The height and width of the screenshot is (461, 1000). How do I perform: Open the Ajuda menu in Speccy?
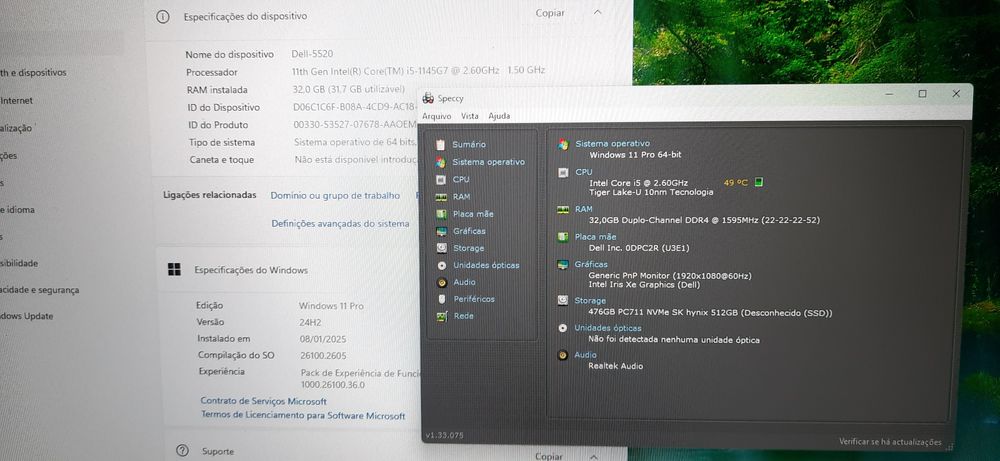[x=499, y=116]
